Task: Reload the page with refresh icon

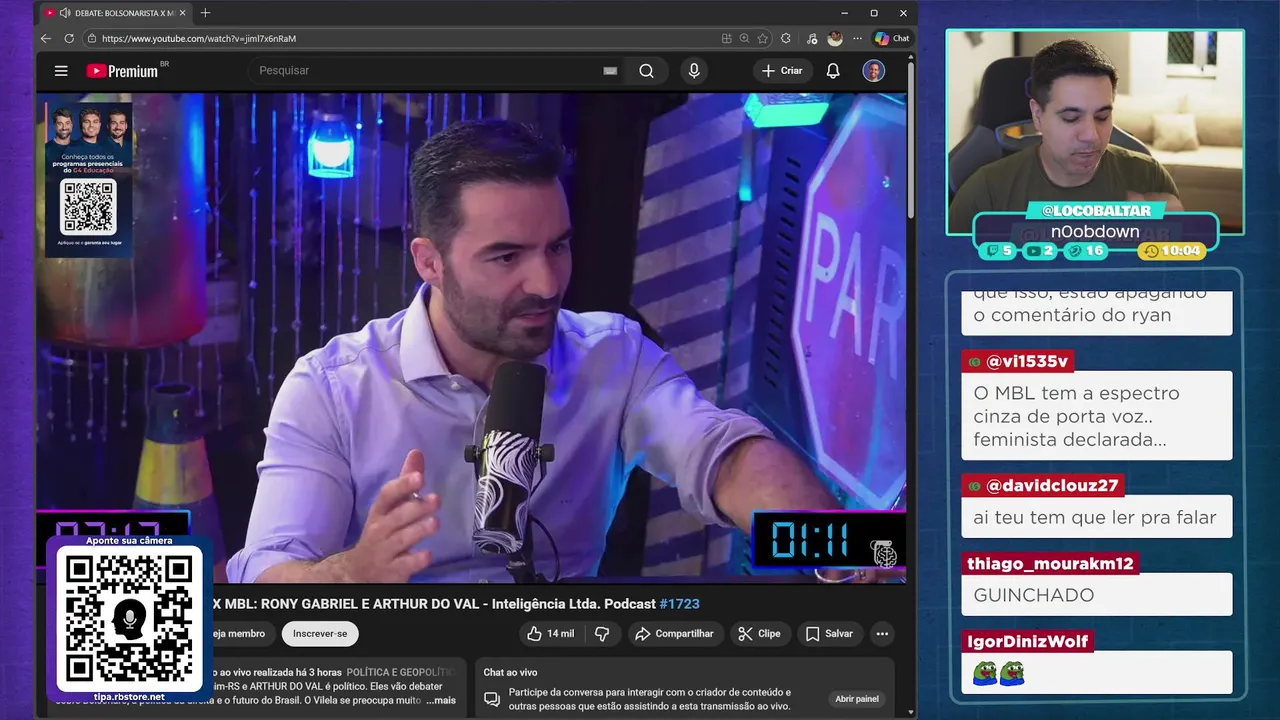Action: 69,38
